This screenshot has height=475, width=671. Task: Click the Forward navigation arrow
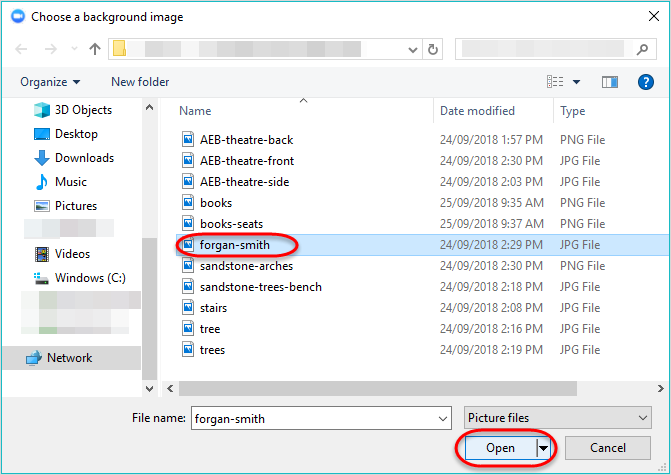(x=50, y=49)
